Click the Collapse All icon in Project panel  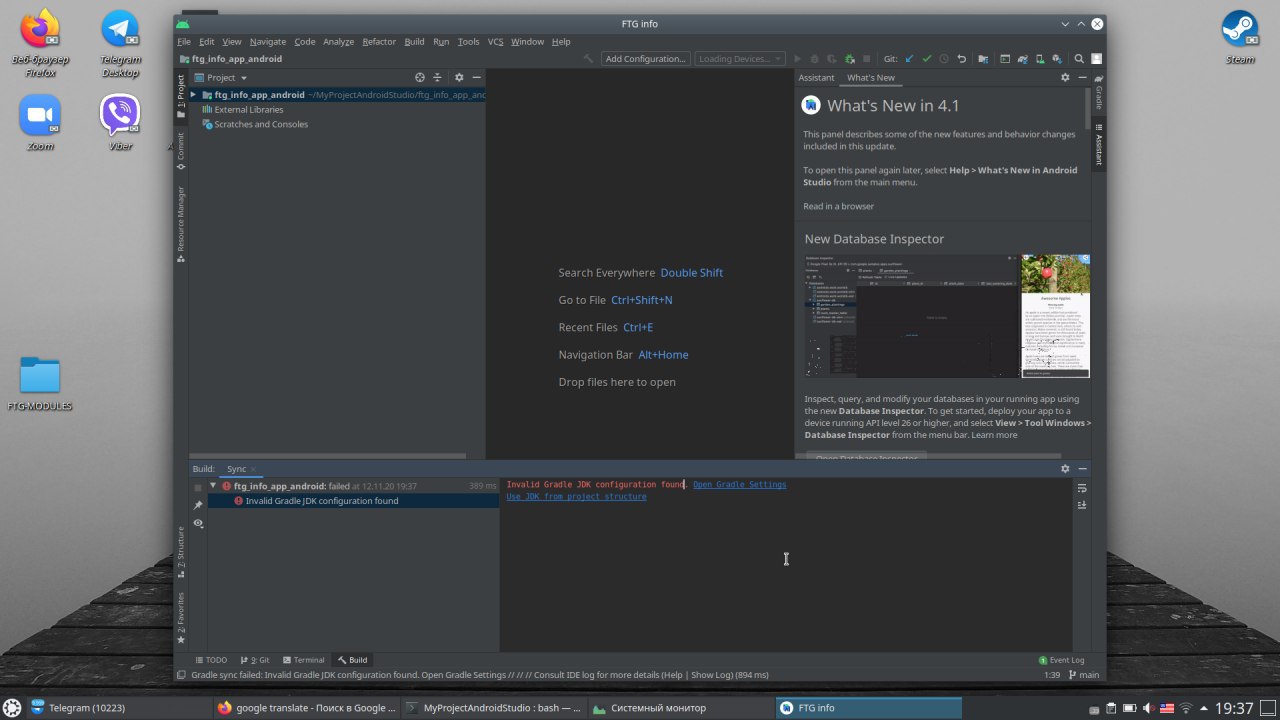pyautogui.click(x=437, y=77)
